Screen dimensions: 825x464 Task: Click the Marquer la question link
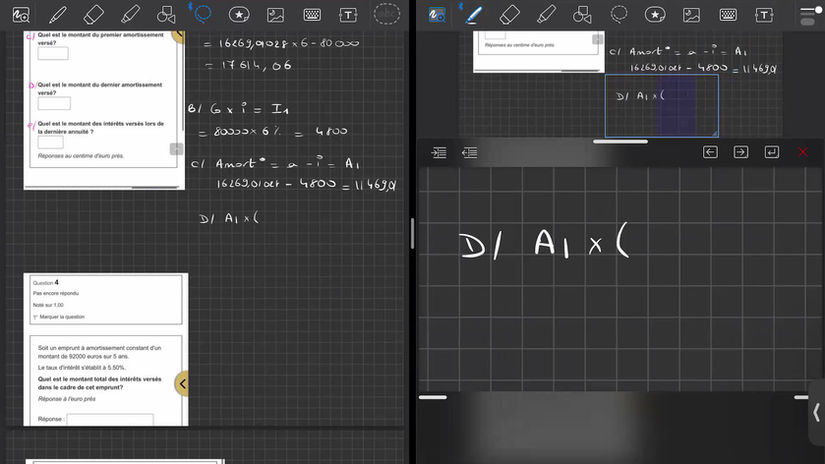point(62,317)
